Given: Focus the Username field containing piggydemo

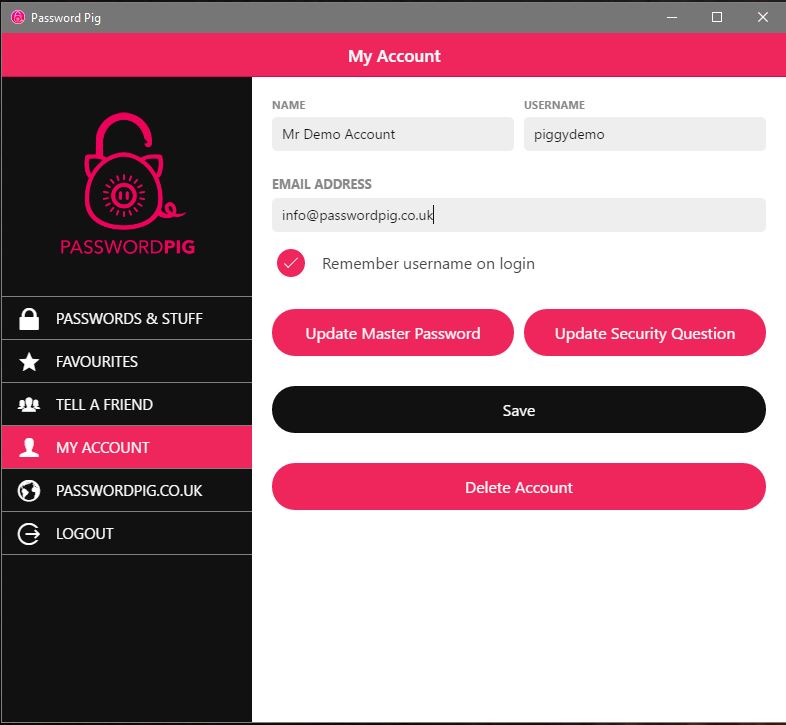Looking at the screenshot, I should pyautogui.click(x=645, y=134).
